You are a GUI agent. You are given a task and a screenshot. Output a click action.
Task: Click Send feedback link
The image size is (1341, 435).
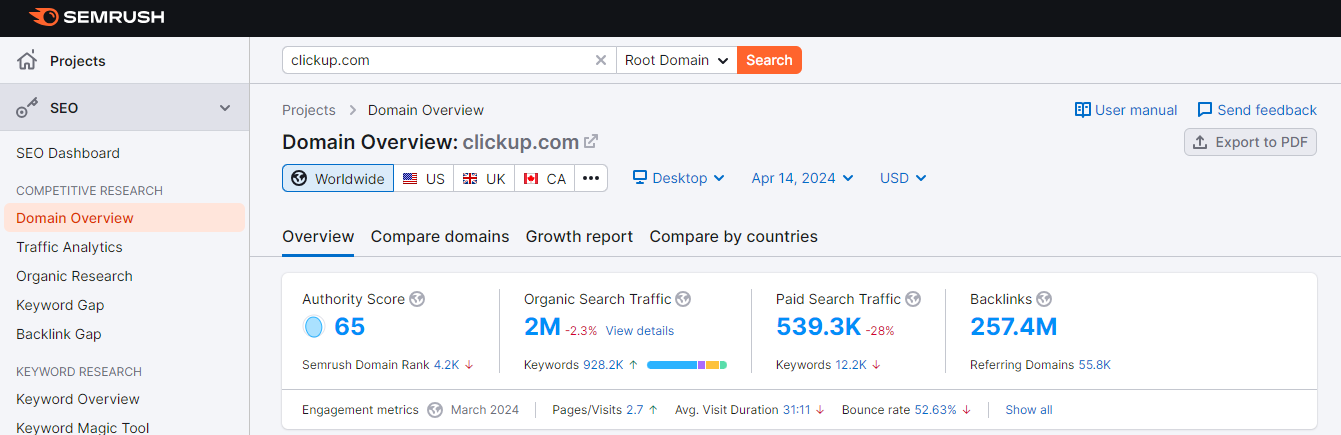1257,110
